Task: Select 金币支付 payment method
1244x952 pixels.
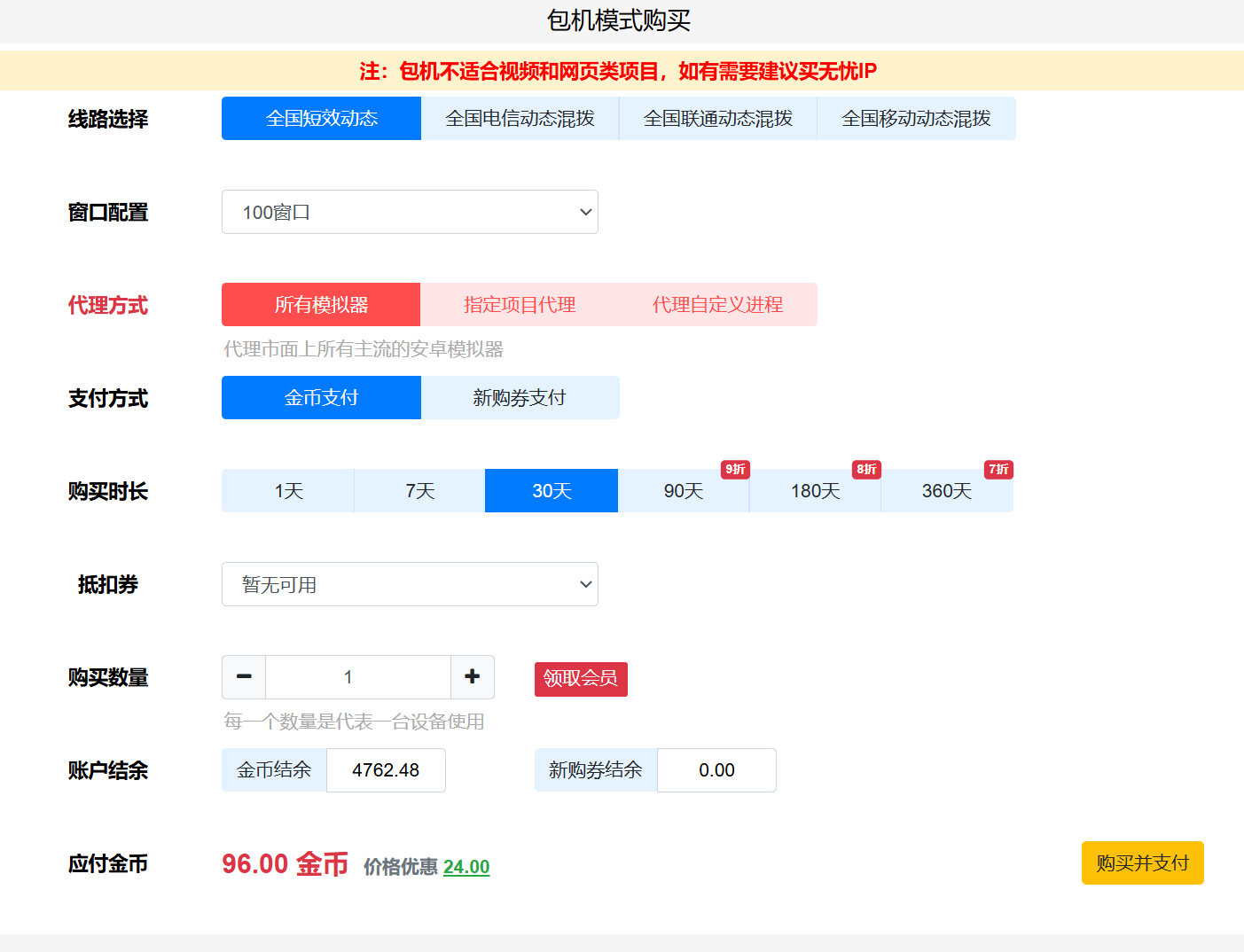Action: pyautogui.click(x=321, y=398)
